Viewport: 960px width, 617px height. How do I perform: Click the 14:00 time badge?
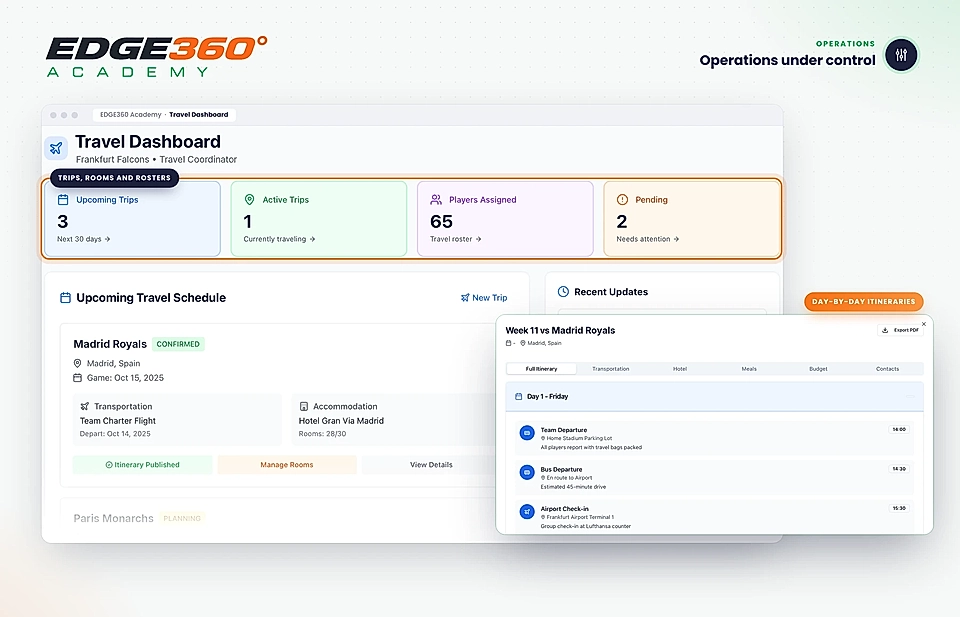tap(898, 429)
